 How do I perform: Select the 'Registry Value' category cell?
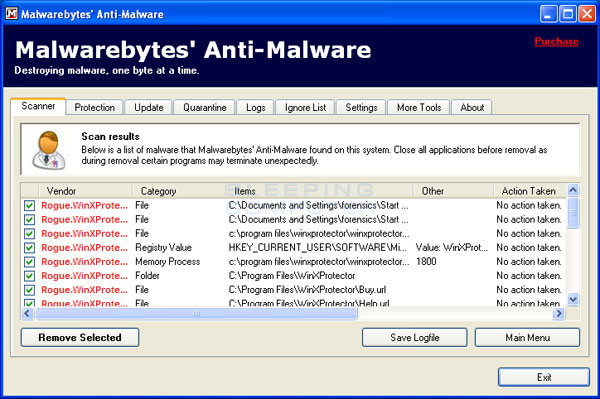[163, 248]
